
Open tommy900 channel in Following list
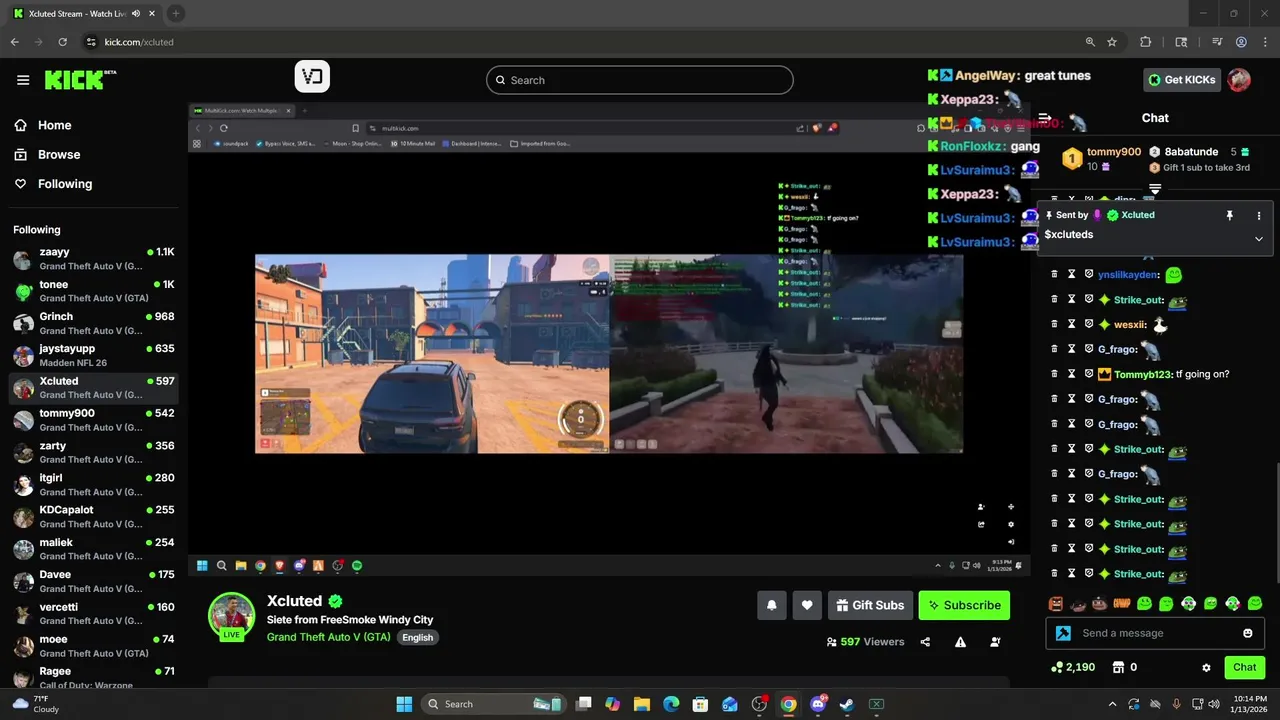[94, 420]
